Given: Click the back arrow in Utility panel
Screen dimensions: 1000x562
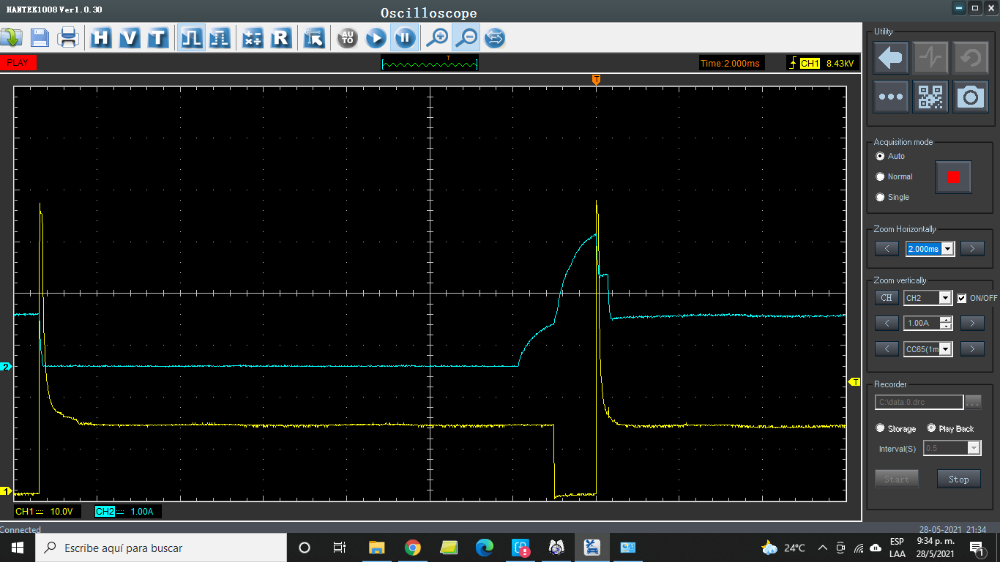Looking at the screenshot, I should point(892,58).
